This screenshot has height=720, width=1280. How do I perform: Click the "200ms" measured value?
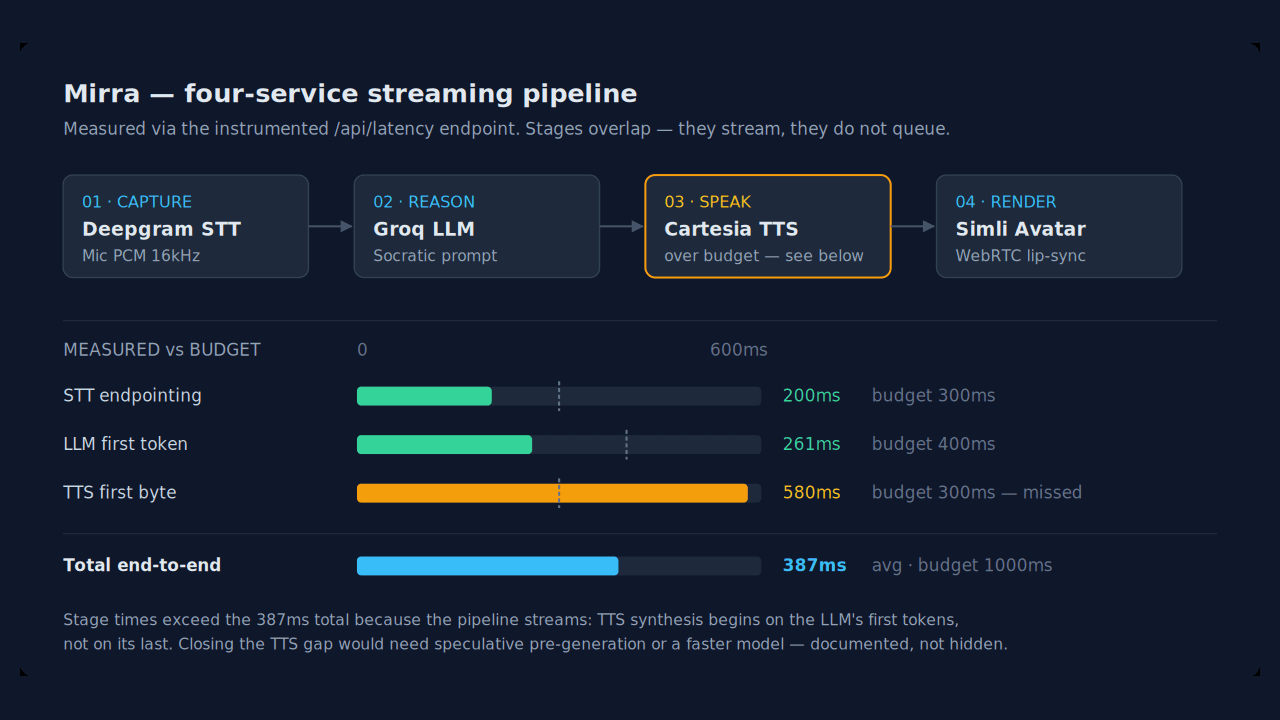812,396
